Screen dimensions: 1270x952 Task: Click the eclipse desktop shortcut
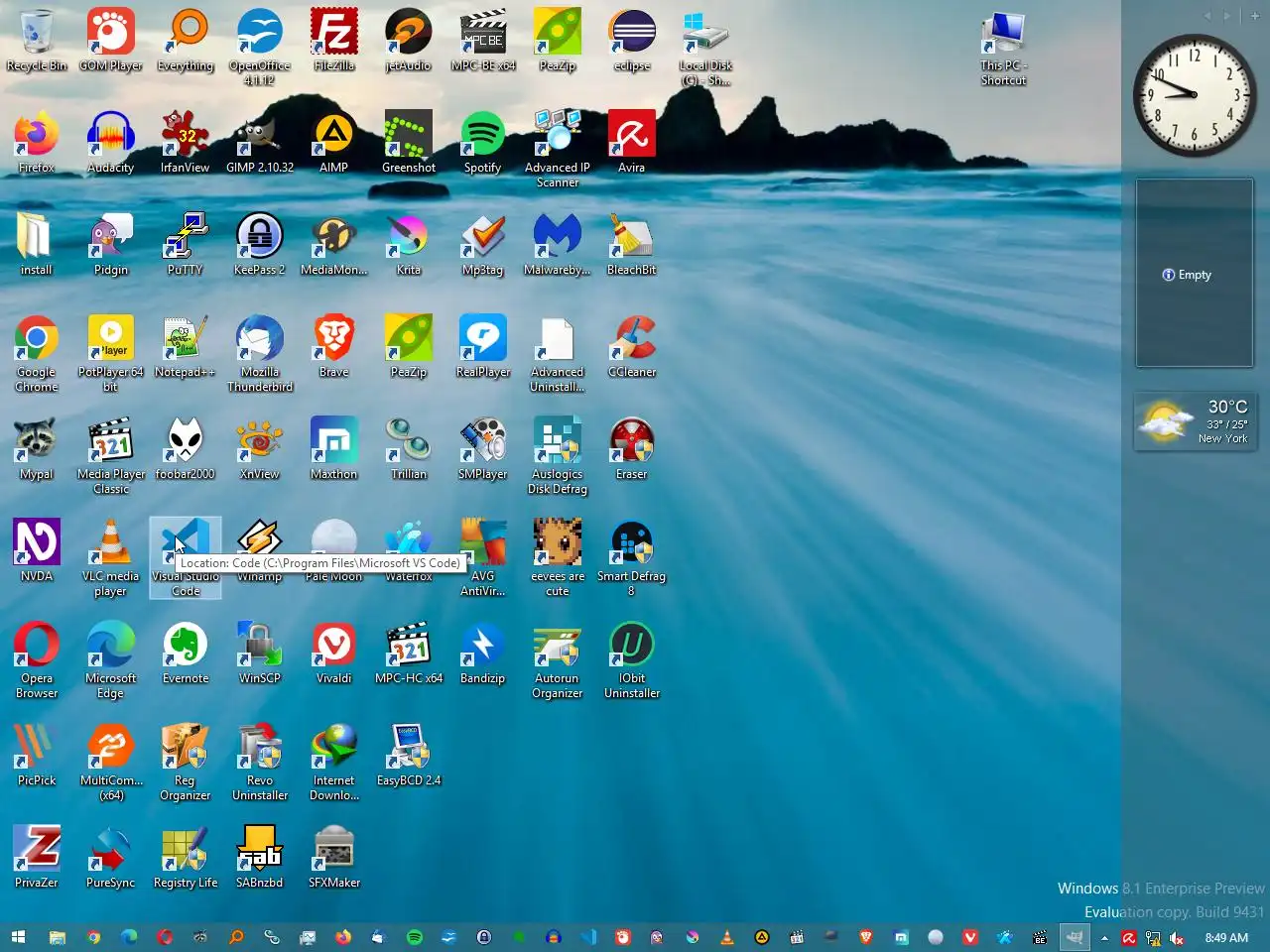coord(632,41)
